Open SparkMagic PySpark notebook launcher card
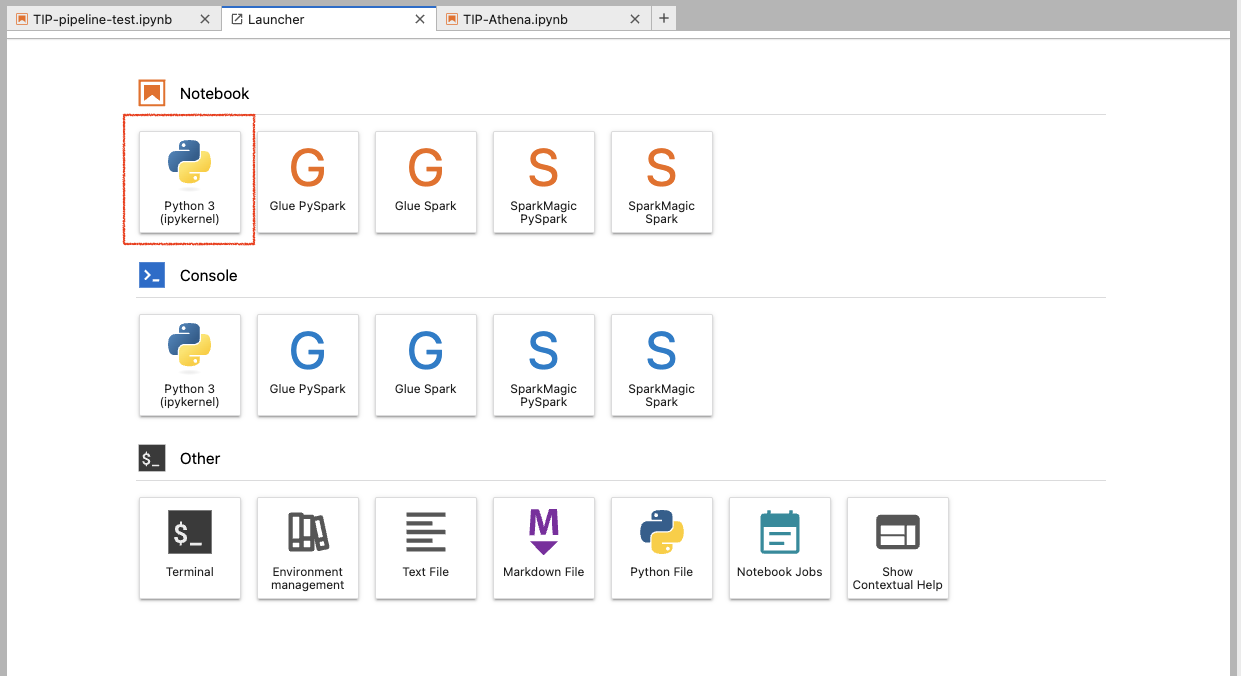Screen dimensions: 1241x676 [544, 182]
